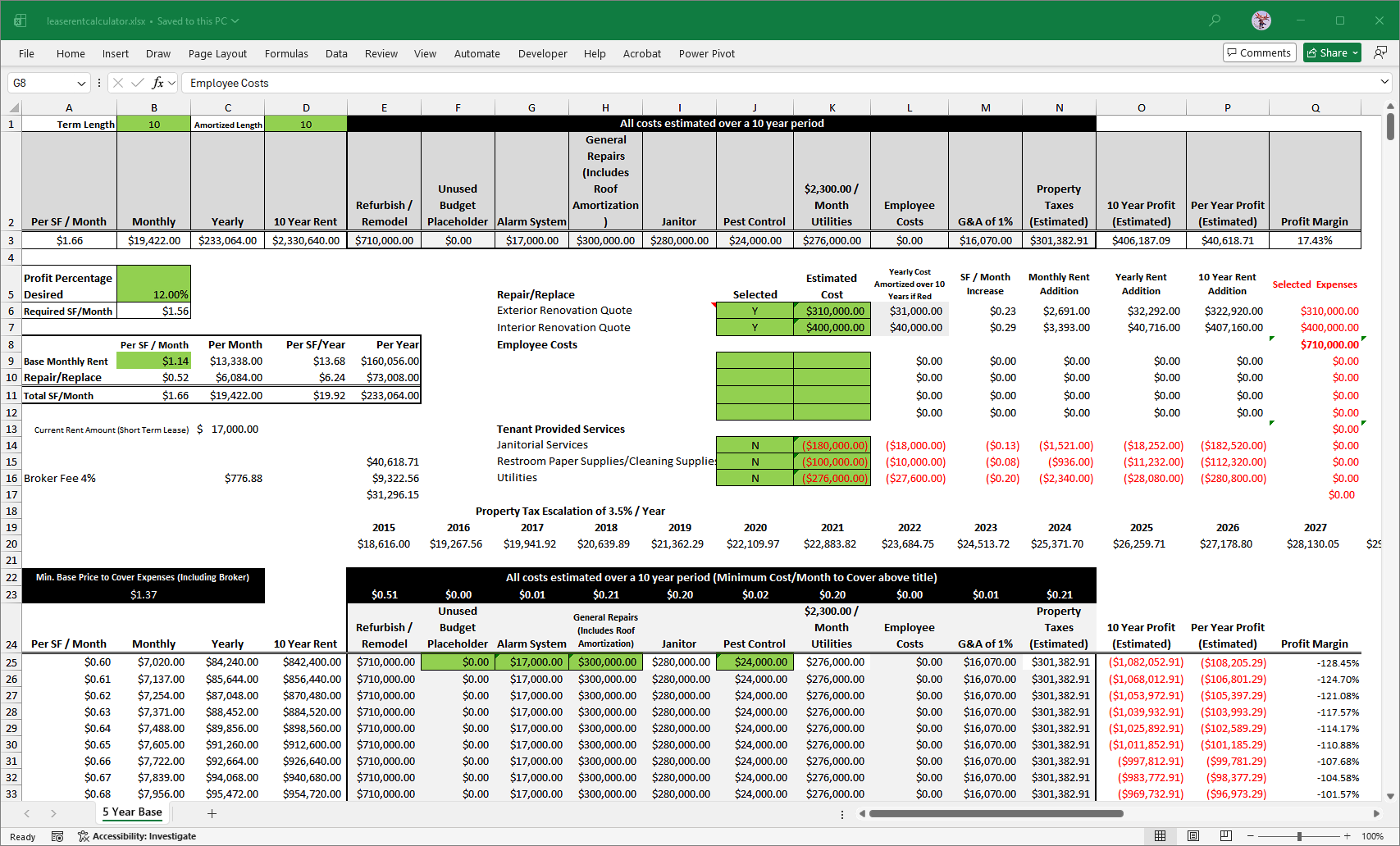
Task: Click vertical scroll down arrow
Action: pos(1390,795)
